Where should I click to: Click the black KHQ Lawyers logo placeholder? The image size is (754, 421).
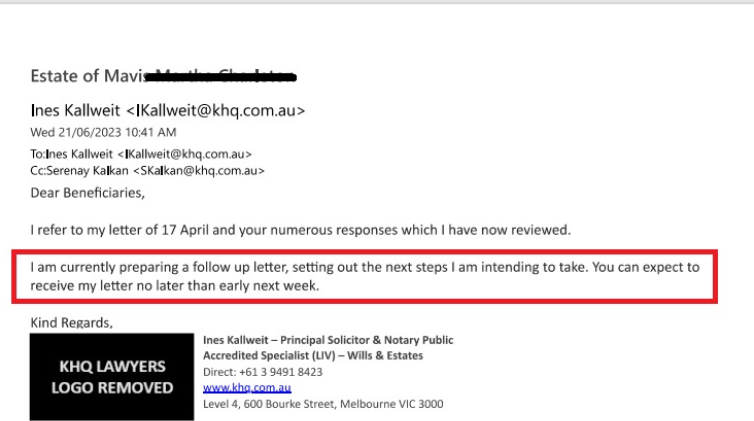tap(112, 377)
